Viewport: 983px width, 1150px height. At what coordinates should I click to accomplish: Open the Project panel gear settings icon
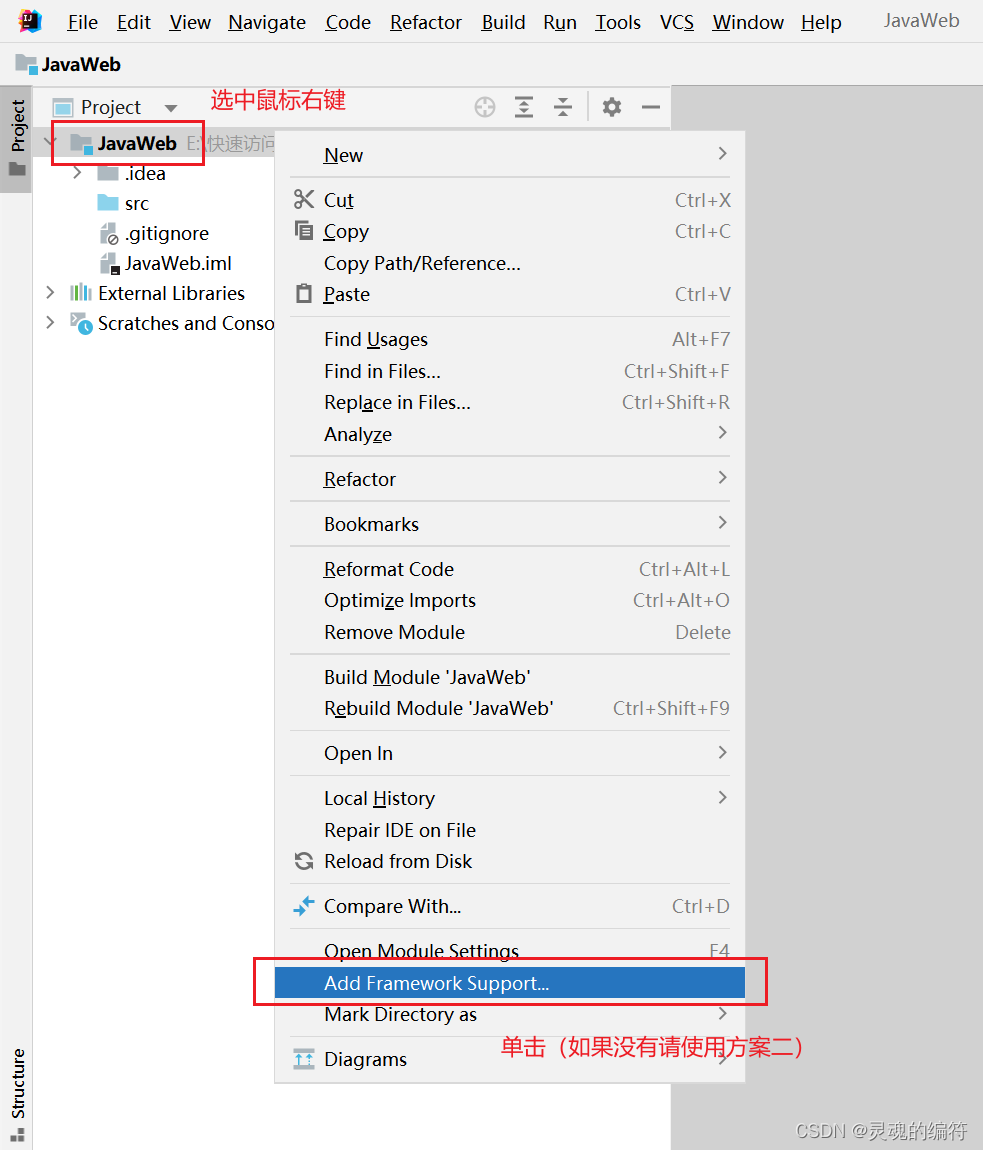click(x=612, y=107)
